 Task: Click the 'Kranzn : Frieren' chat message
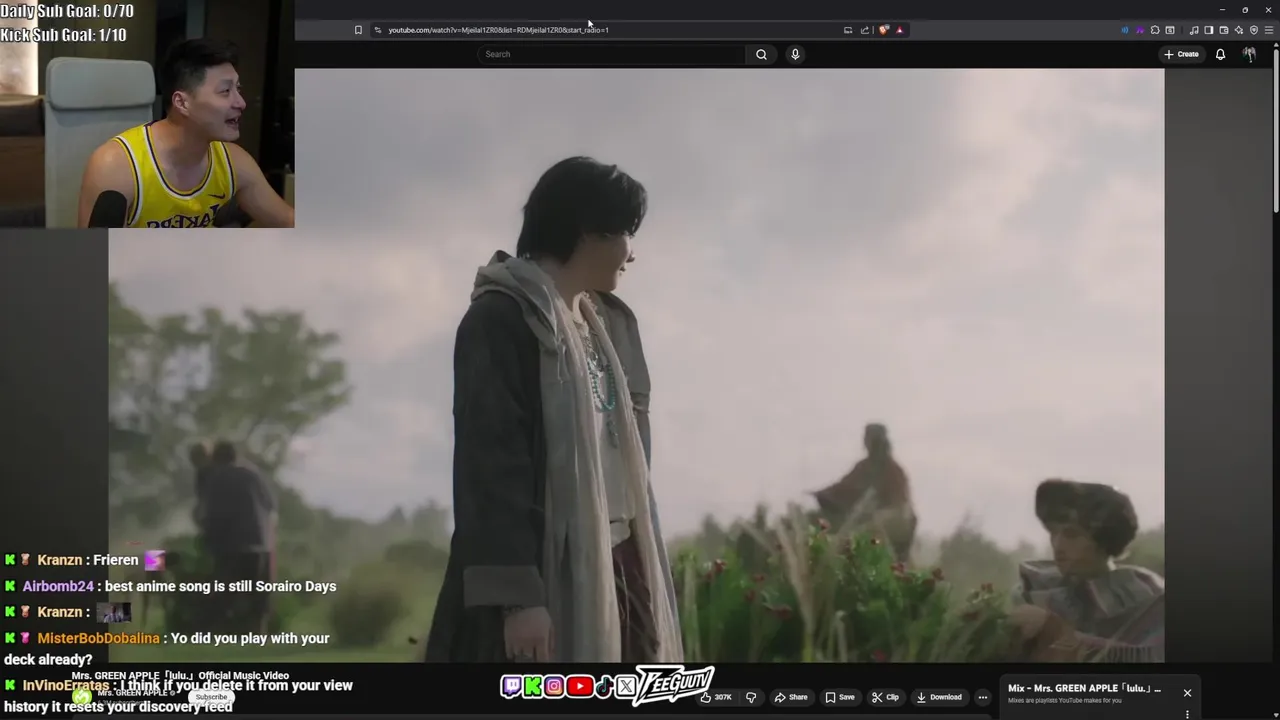point(88,560)
